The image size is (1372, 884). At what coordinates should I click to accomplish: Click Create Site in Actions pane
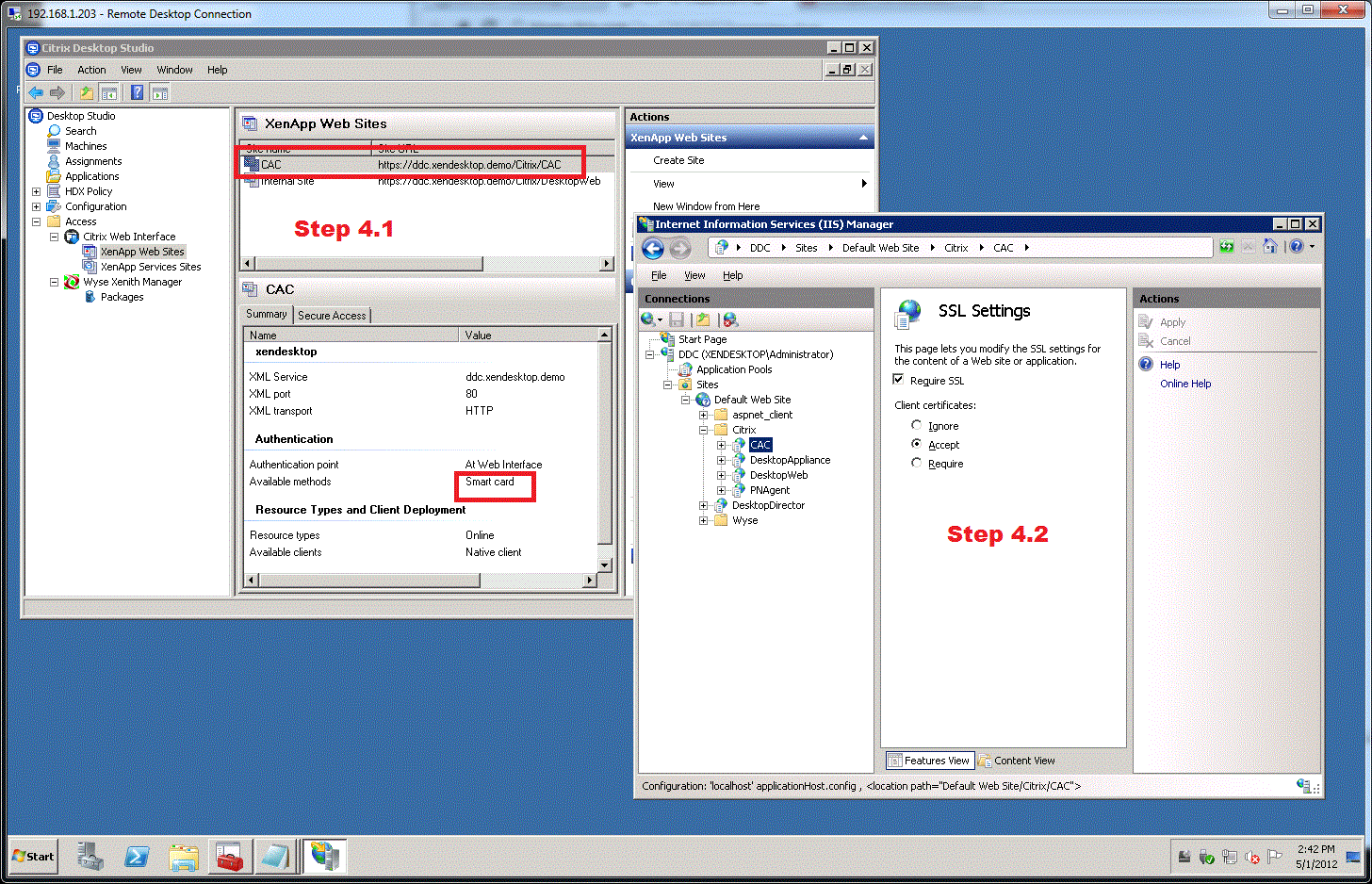(x=678, y=160)
